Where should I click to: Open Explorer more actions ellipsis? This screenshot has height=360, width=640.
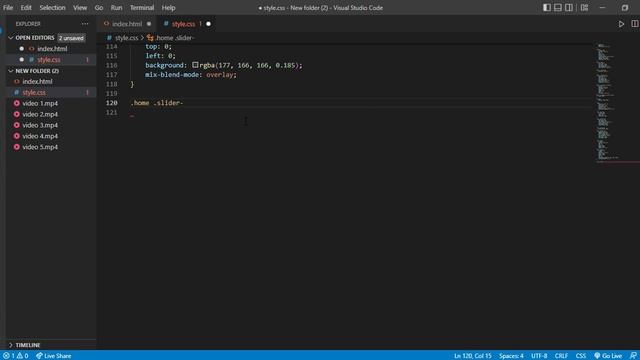point(85,24)
